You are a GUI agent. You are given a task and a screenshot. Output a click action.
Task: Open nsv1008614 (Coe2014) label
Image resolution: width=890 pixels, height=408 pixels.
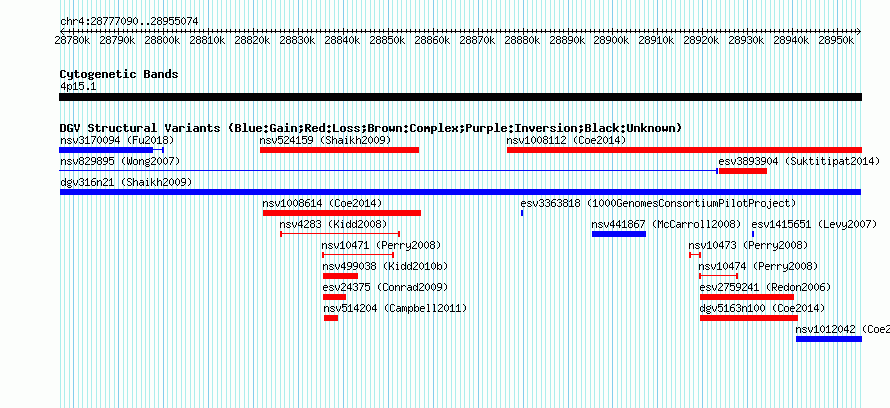click(322, 203)
